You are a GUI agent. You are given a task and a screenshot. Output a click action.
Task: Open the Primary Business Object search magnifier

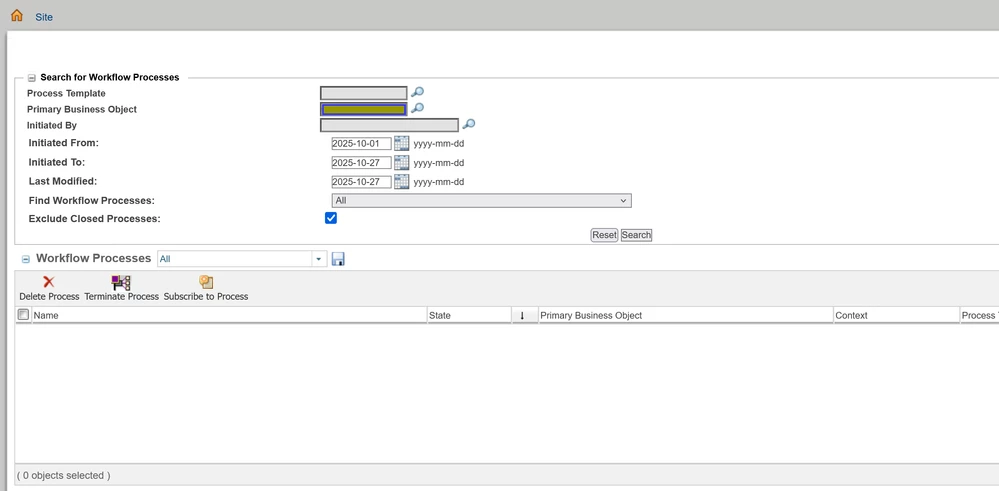pyautogui.click(x=417, y=109)
